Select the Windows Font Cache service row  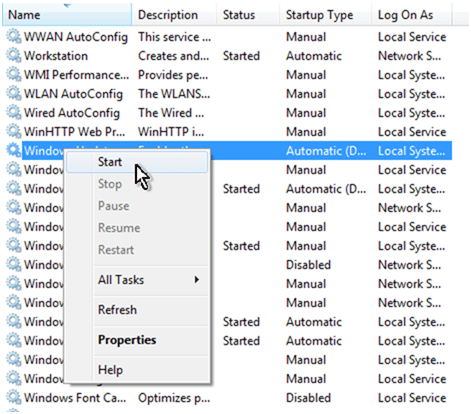(x=229, y=398)
